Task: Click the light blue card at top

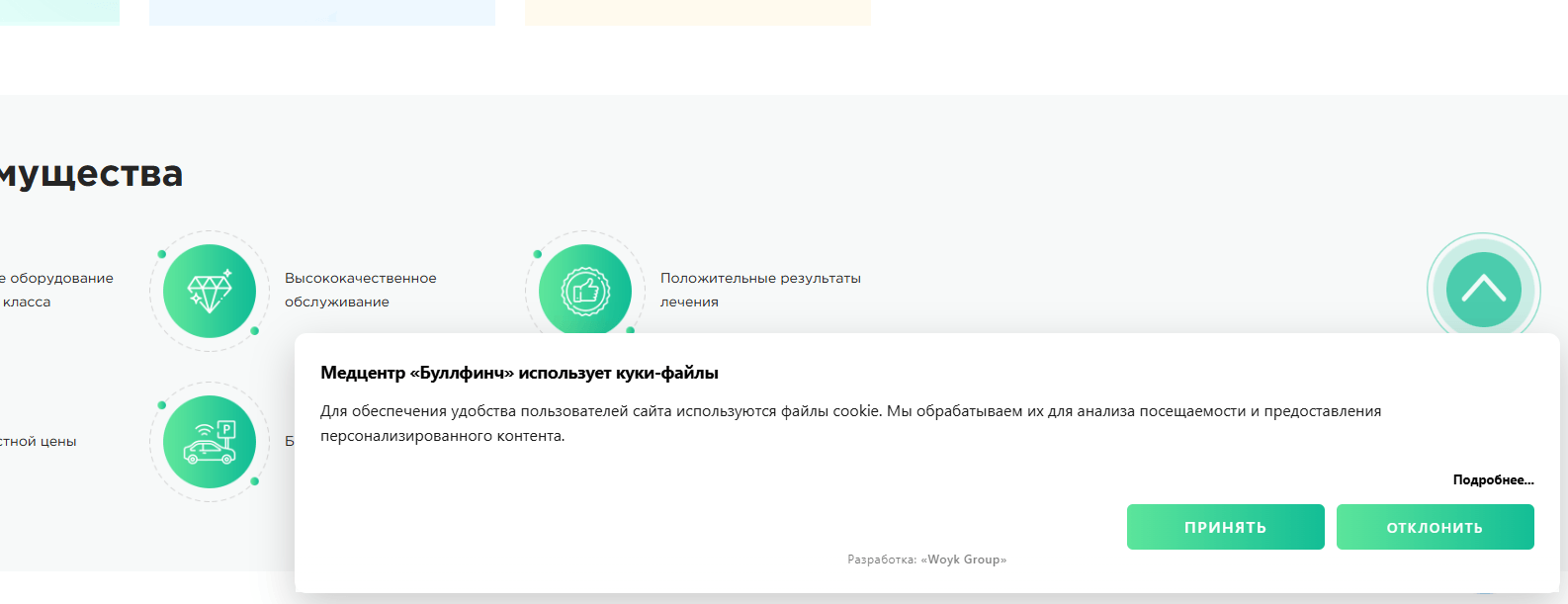Action: (321, 12)
